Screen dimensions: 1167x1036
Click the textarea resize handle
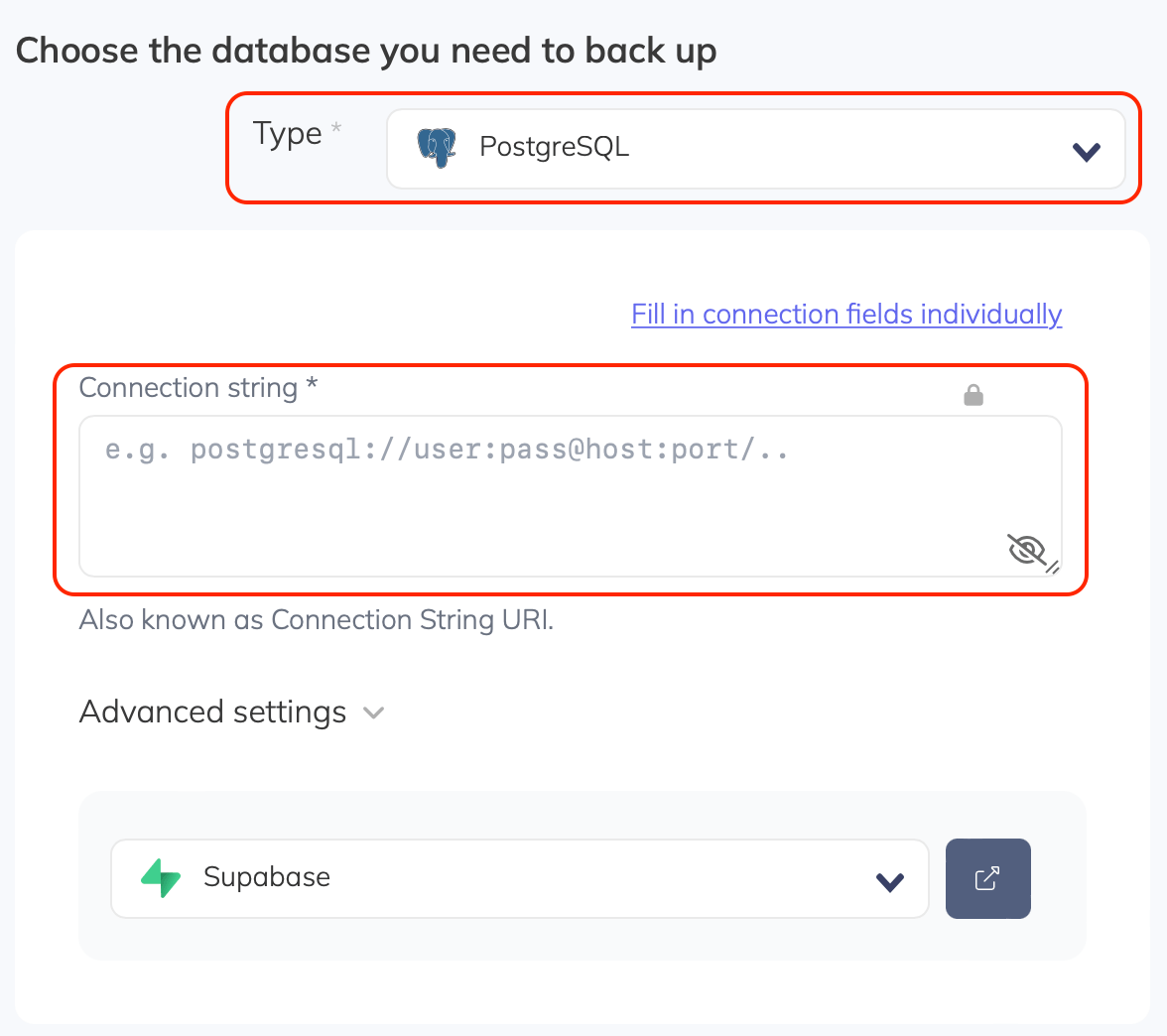pyautogui.click(x=1054, y=568)
